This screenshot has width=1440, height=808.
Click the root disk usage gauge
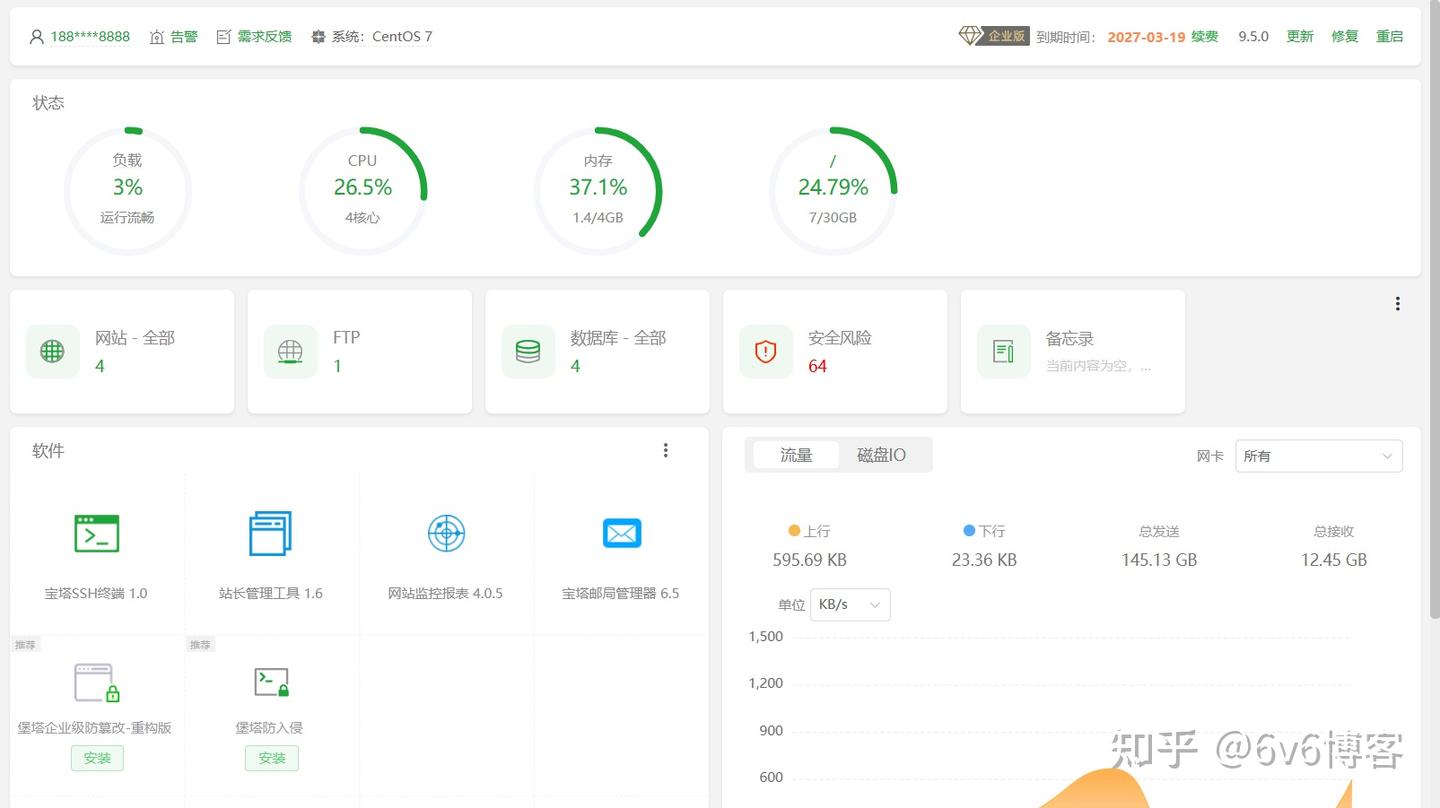coord(833,190)
